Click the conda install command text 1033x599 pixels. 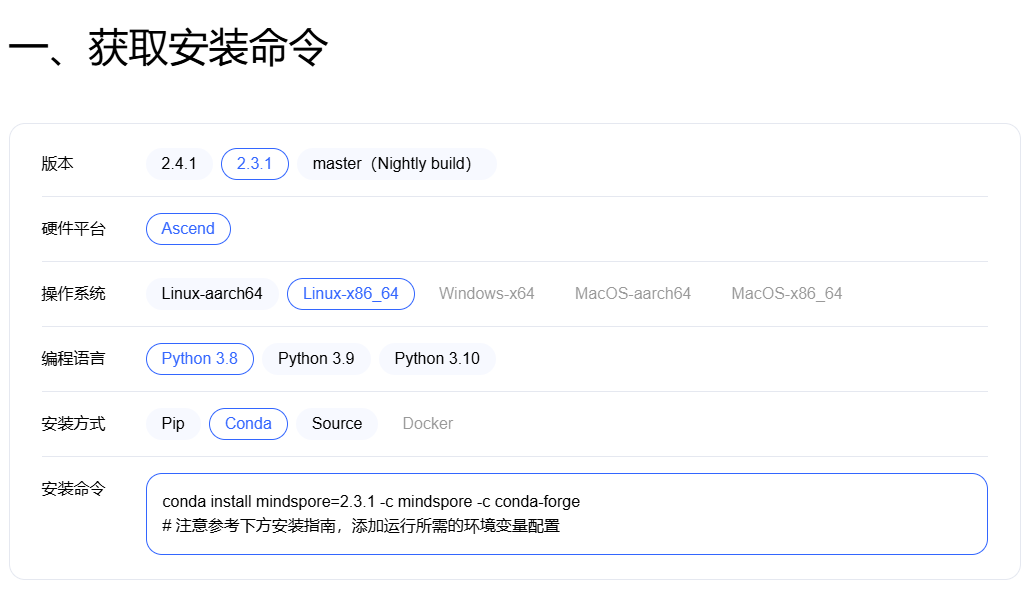coord(371,501)
